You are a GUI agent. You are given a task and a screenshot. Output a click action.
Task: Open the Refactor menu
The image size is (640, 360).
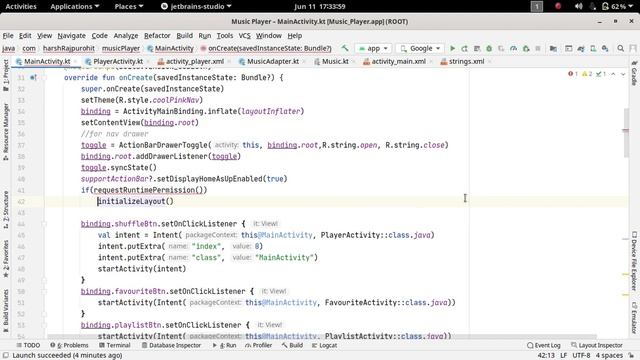point(157,36)
